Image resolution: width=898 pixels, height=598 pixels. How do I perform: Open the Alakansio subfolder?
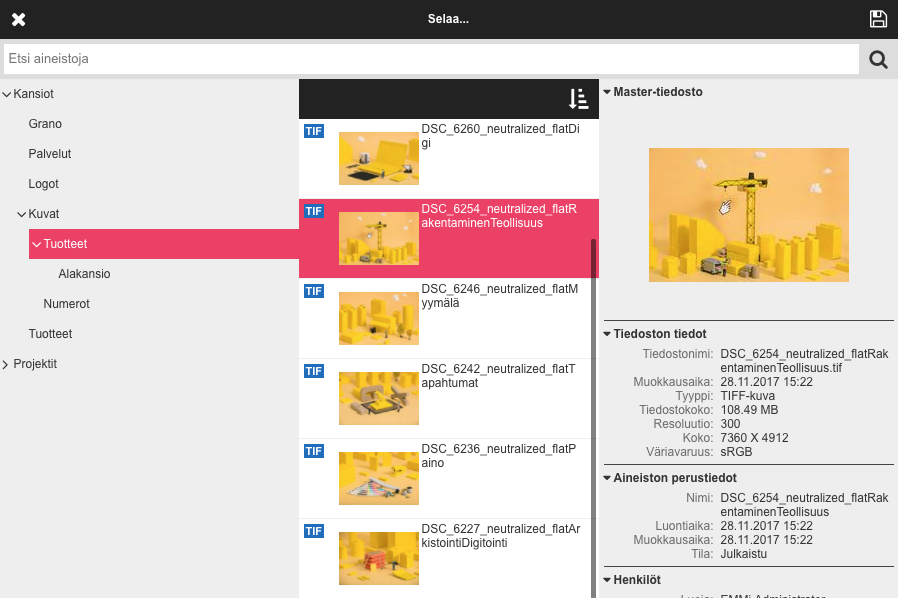(x=84, y=274)
